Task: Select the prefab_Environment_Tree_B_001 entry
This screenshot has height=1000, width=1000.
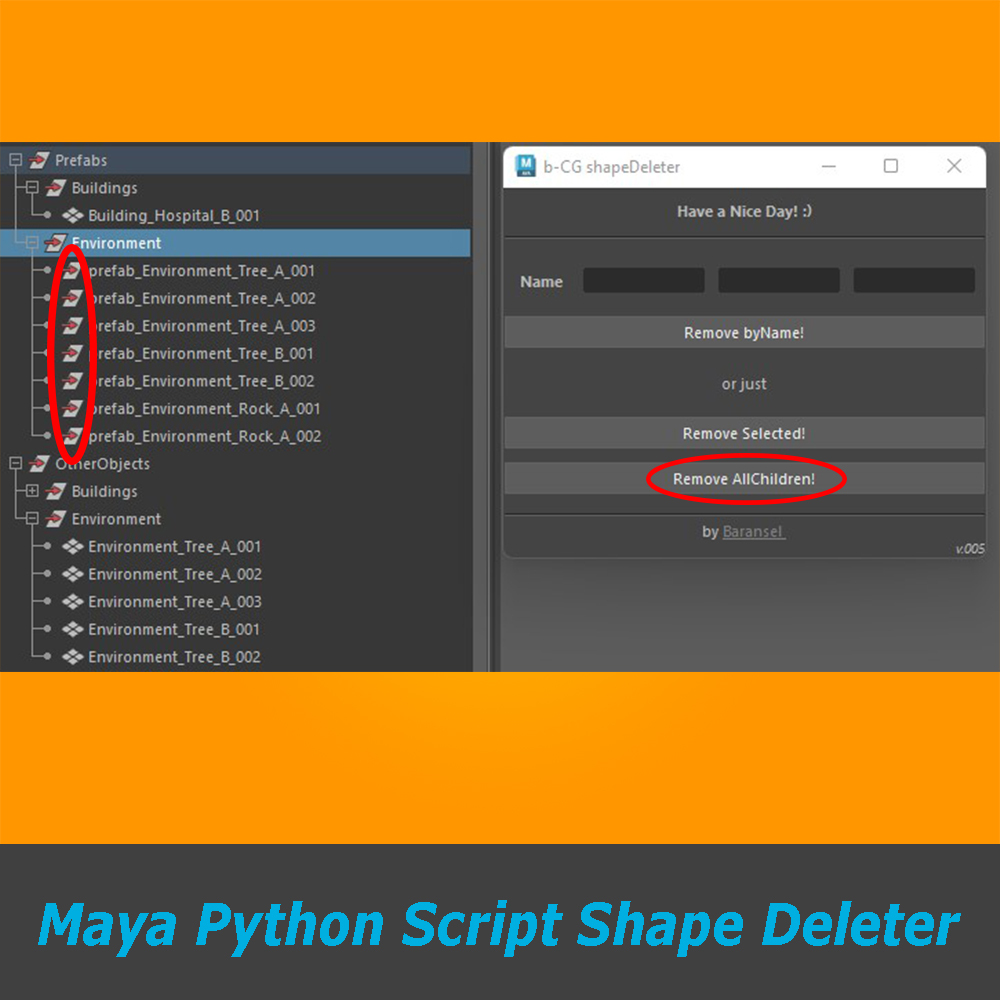Action: coord(201,354)
